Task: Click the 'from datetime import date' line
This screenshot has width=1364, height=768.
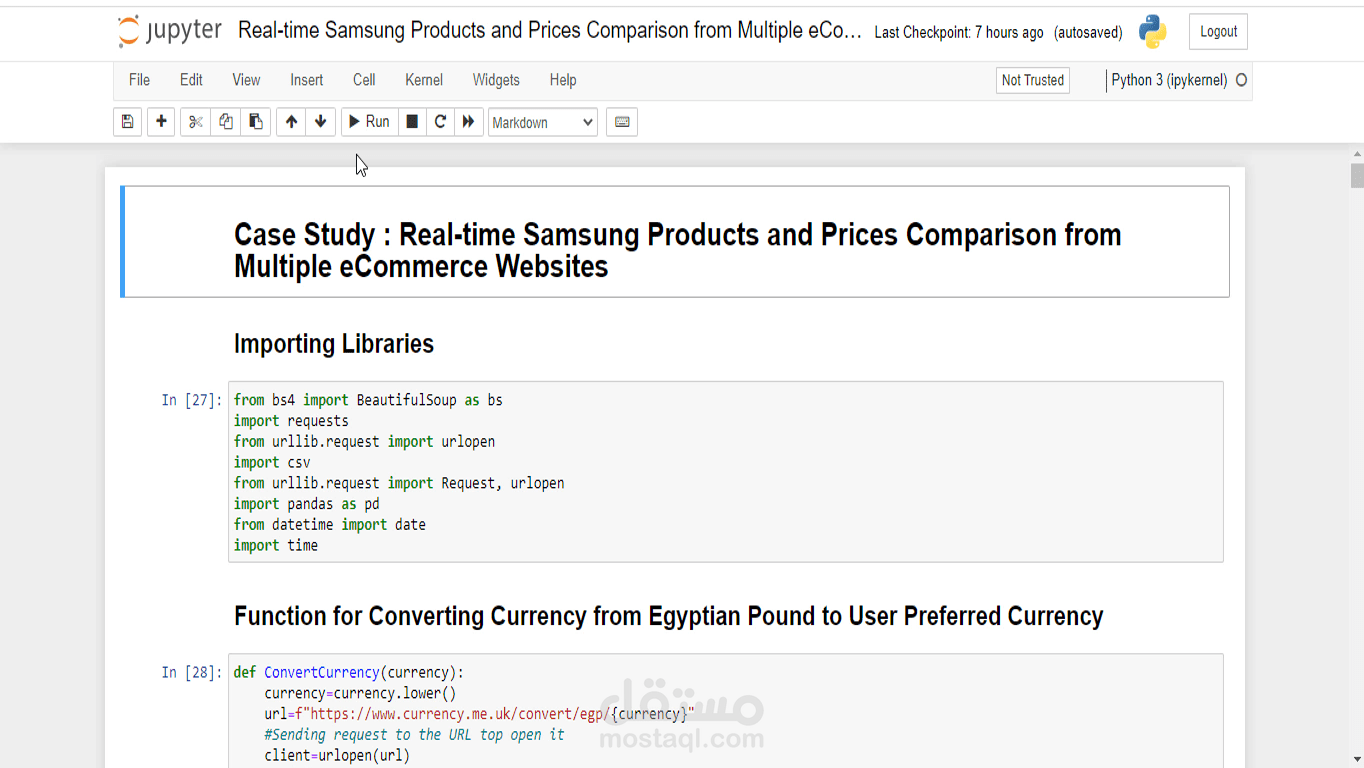Action: (330, 524)
